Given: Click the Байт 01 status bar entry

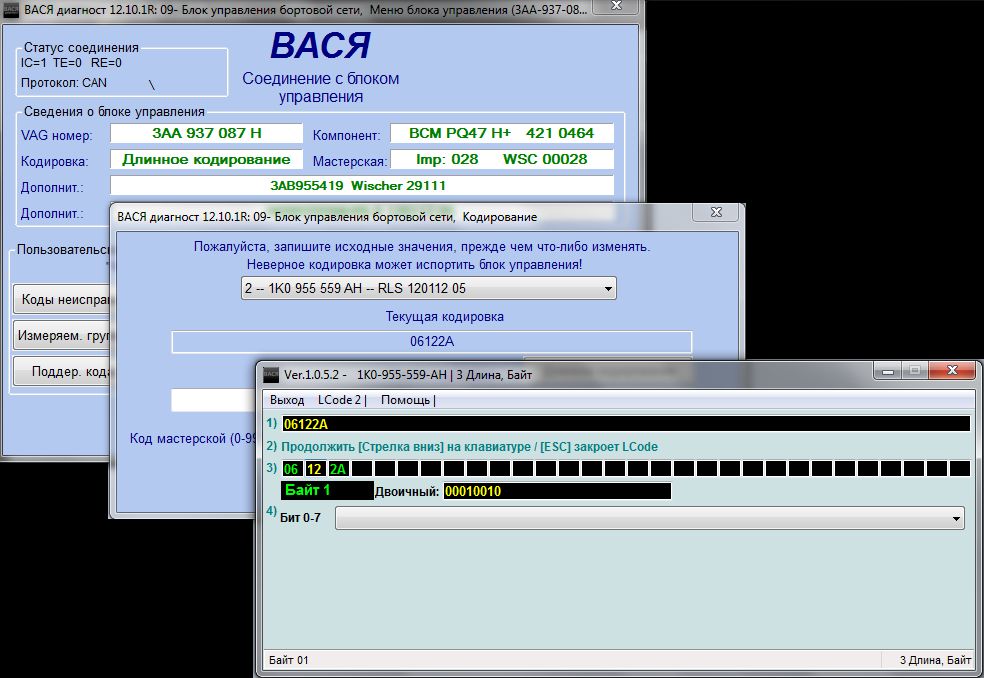Looking at the screenshot, I should (289, 660).
